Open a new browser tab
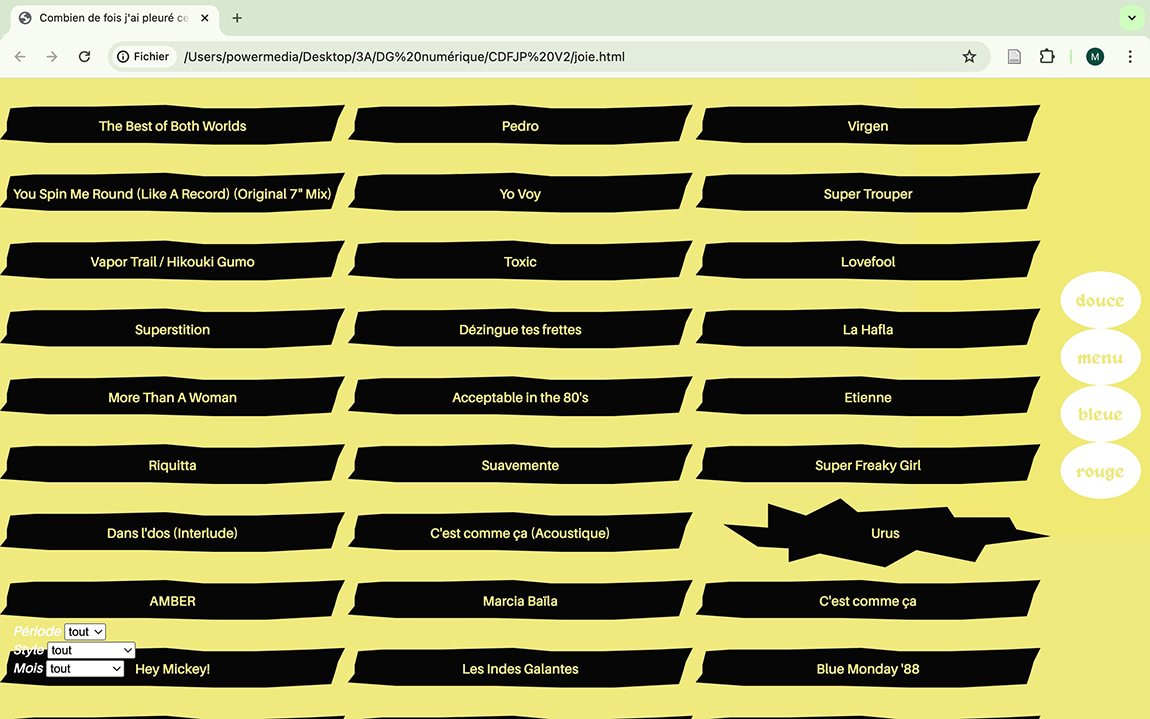 pos(237,18)
